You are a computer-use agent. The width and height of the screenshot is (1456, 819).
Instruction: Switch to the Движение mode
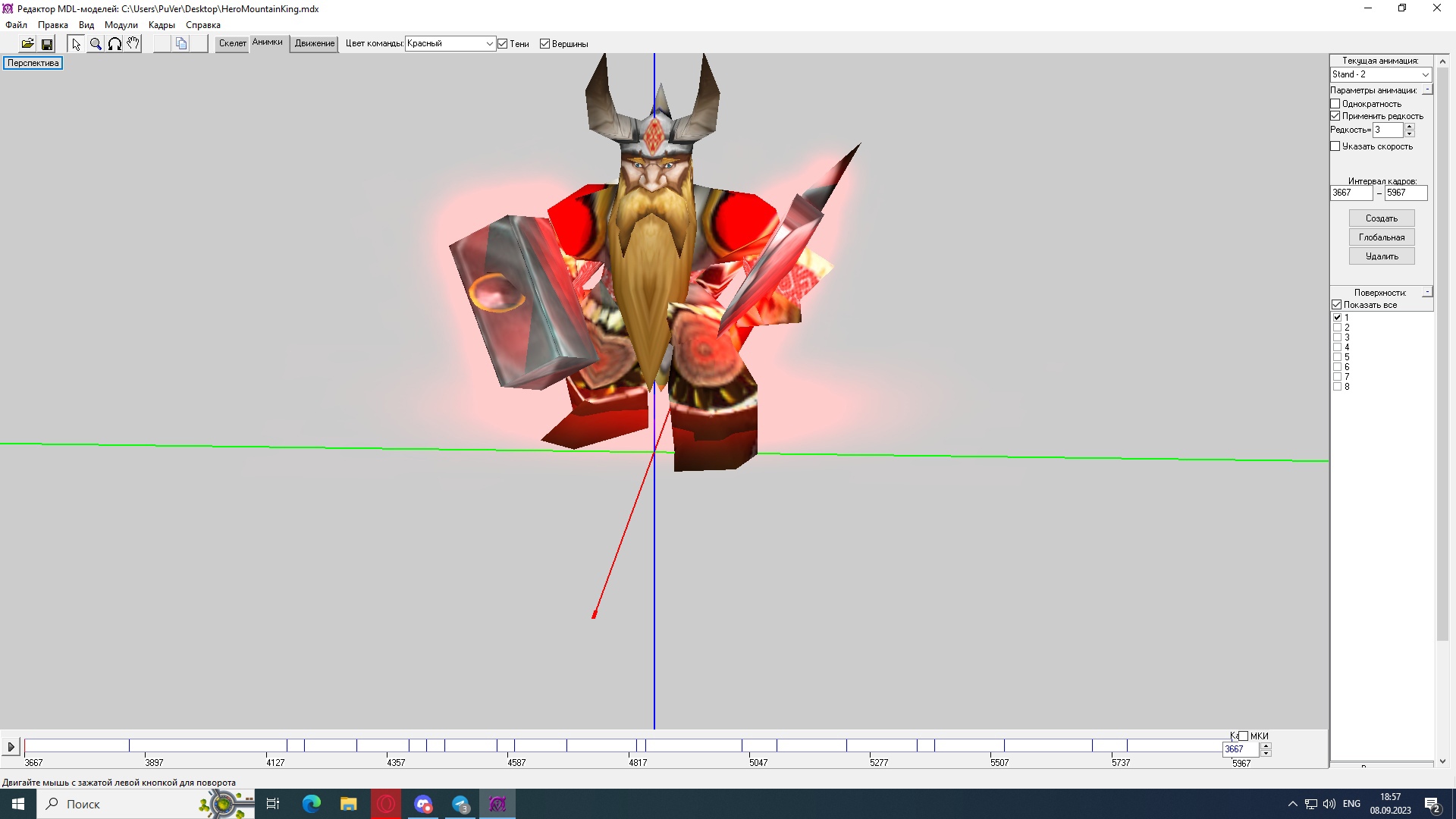coord(315,44)
